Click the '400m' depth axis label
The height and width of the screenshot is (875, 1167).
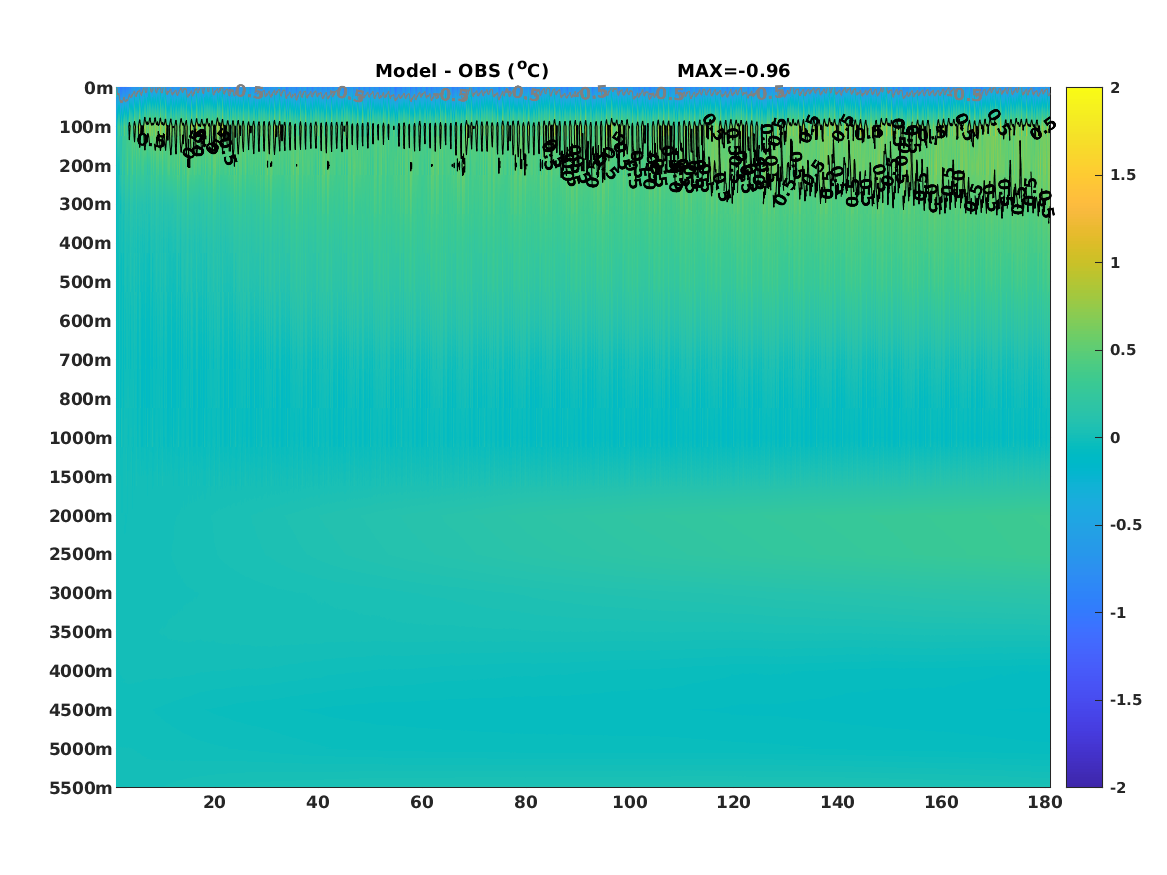86,243
